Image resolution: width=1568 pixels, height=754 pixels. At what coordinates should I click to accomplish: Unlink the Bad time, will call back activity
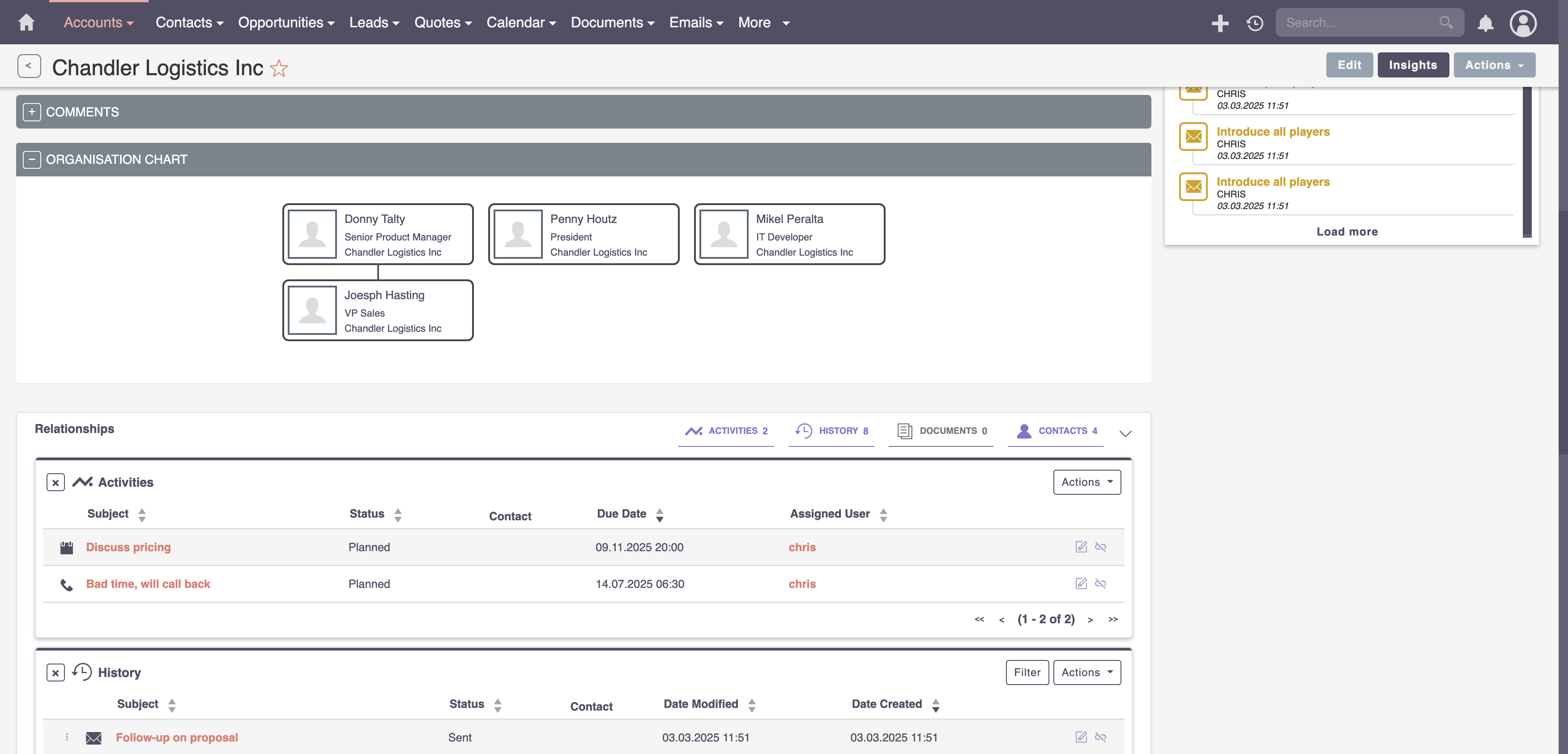click(x=1100, y=583)
